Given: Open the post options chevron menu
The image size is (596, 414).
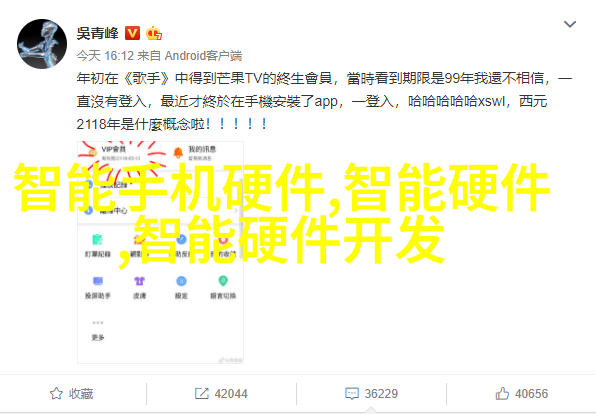Looking at the screenshot, I should (x=569, y=24).
